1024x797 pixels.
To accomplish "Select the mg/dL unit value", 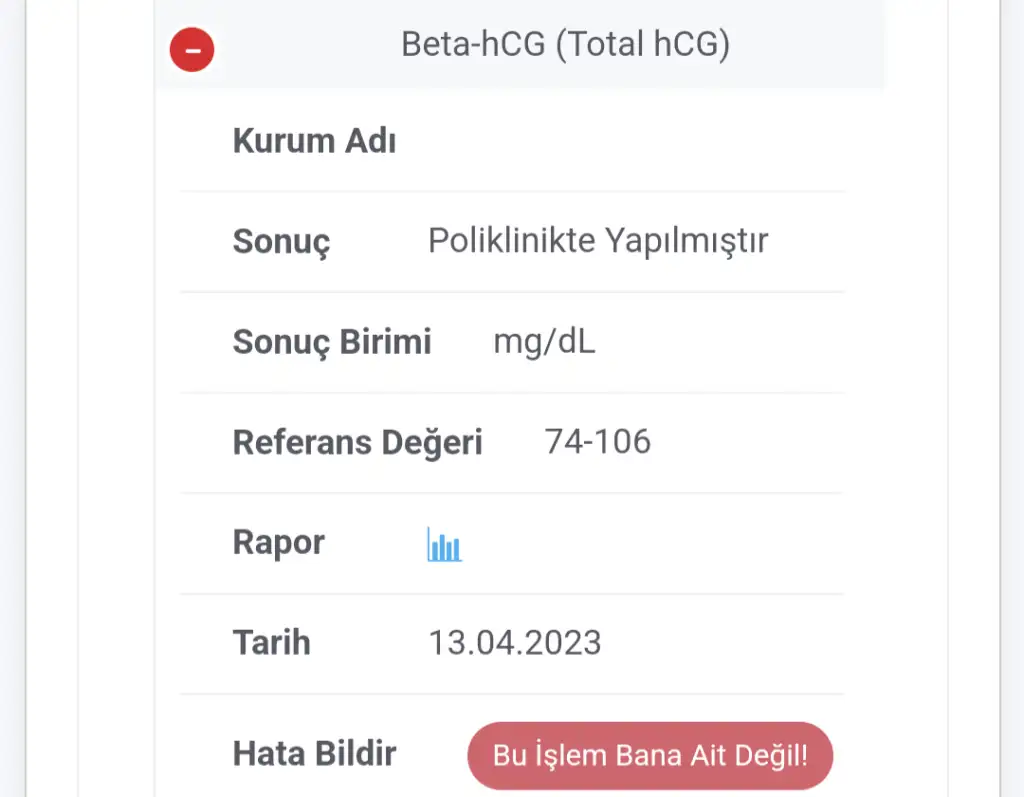I will tap(544, 342).
